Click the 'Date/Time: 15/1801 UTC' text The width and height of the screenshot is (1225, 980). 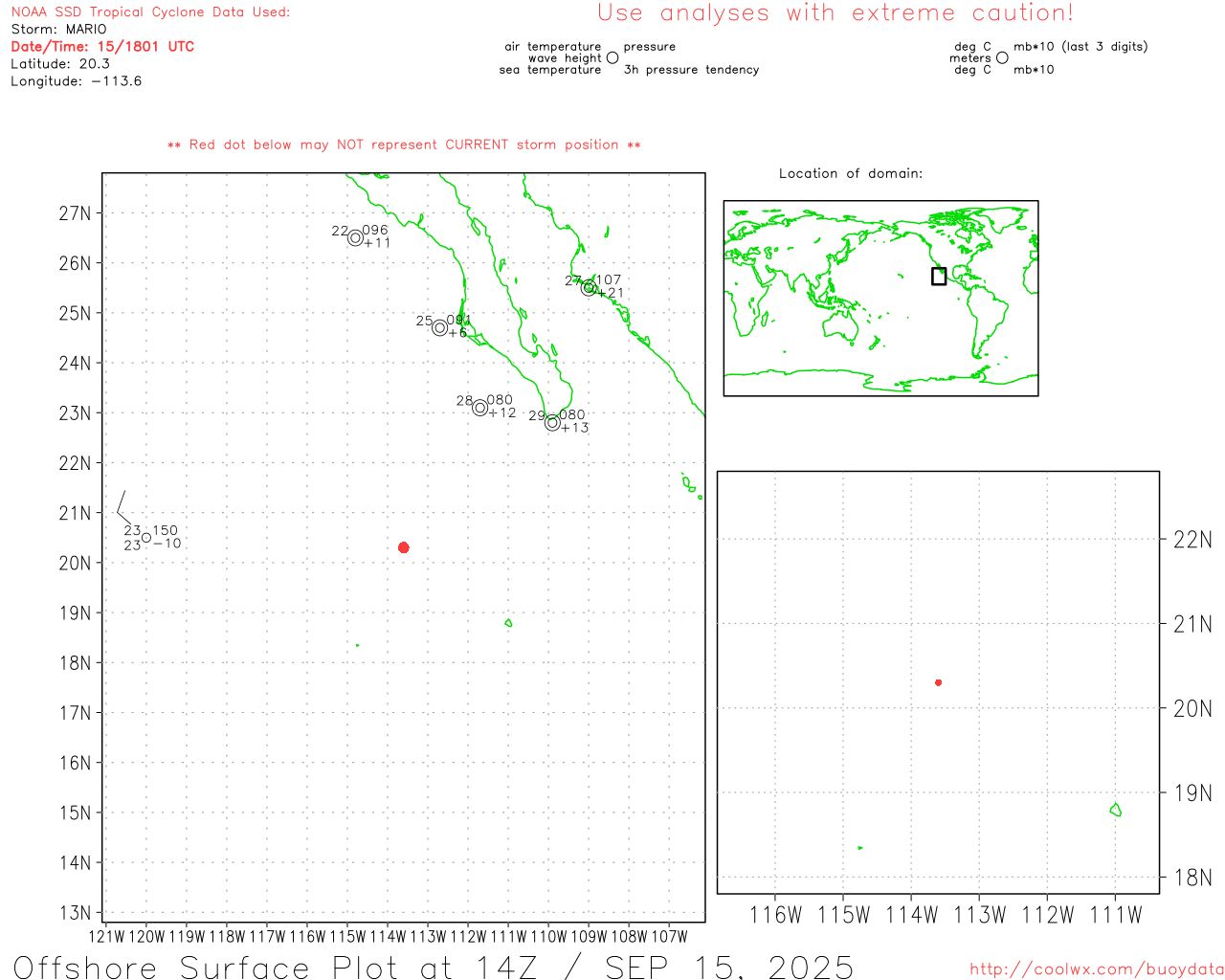pyautogui.click(x=102, y=46)
